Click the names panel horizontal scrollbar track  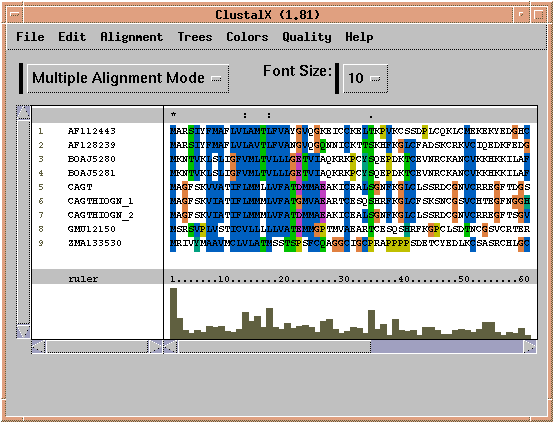pos(97,347)
